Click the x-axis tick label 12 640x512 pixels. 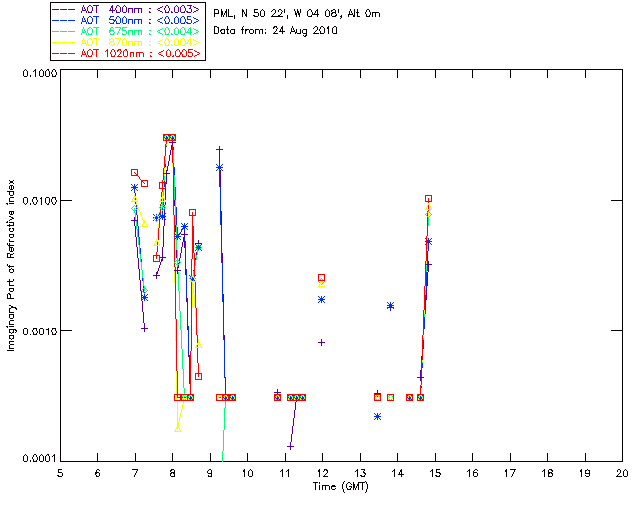[x=322, y=473]
